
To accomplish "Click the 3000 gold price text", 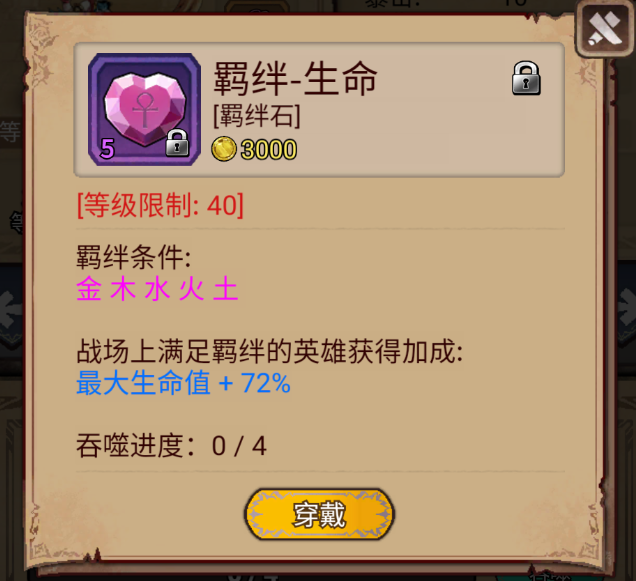I will [x=269, y=150].
